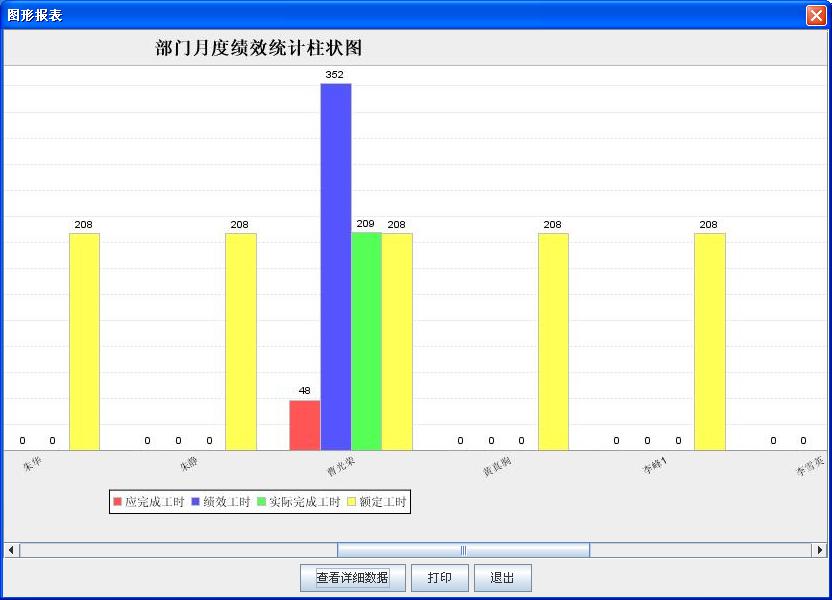Click the scrollbar left arrow

click(x=9, y=549)
